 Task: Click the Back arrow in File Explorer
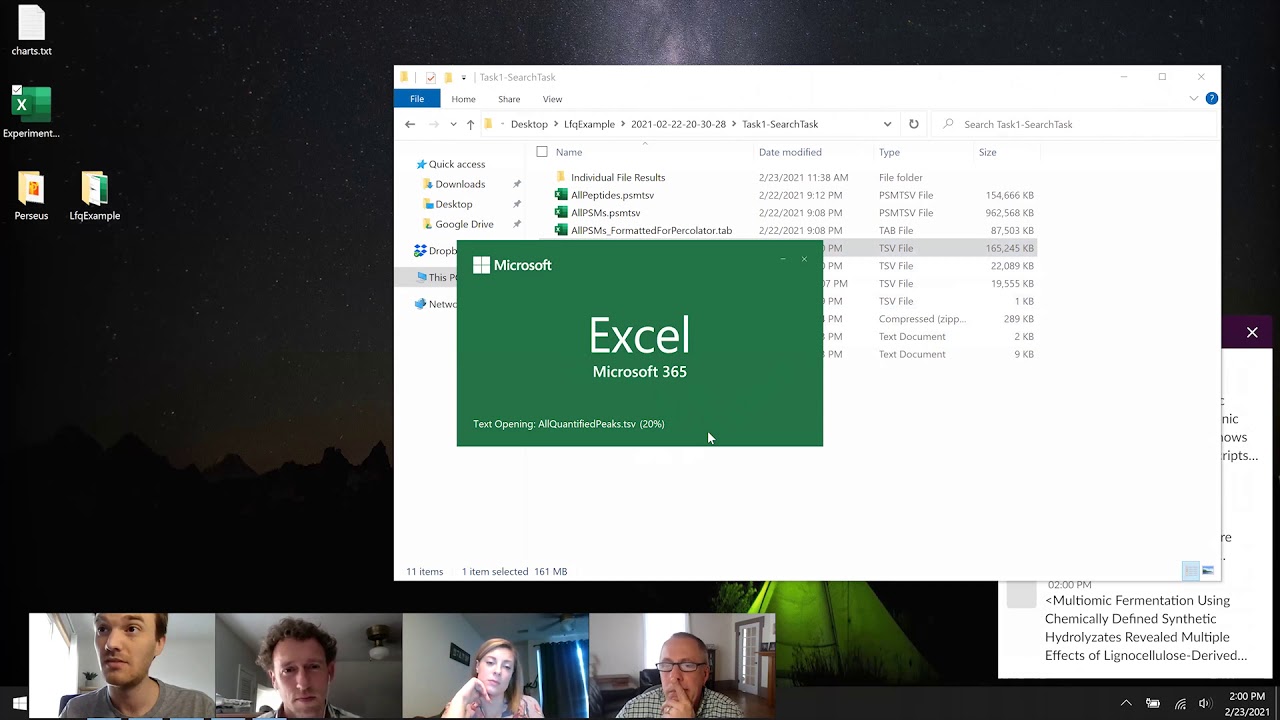[x=410, y=124]
